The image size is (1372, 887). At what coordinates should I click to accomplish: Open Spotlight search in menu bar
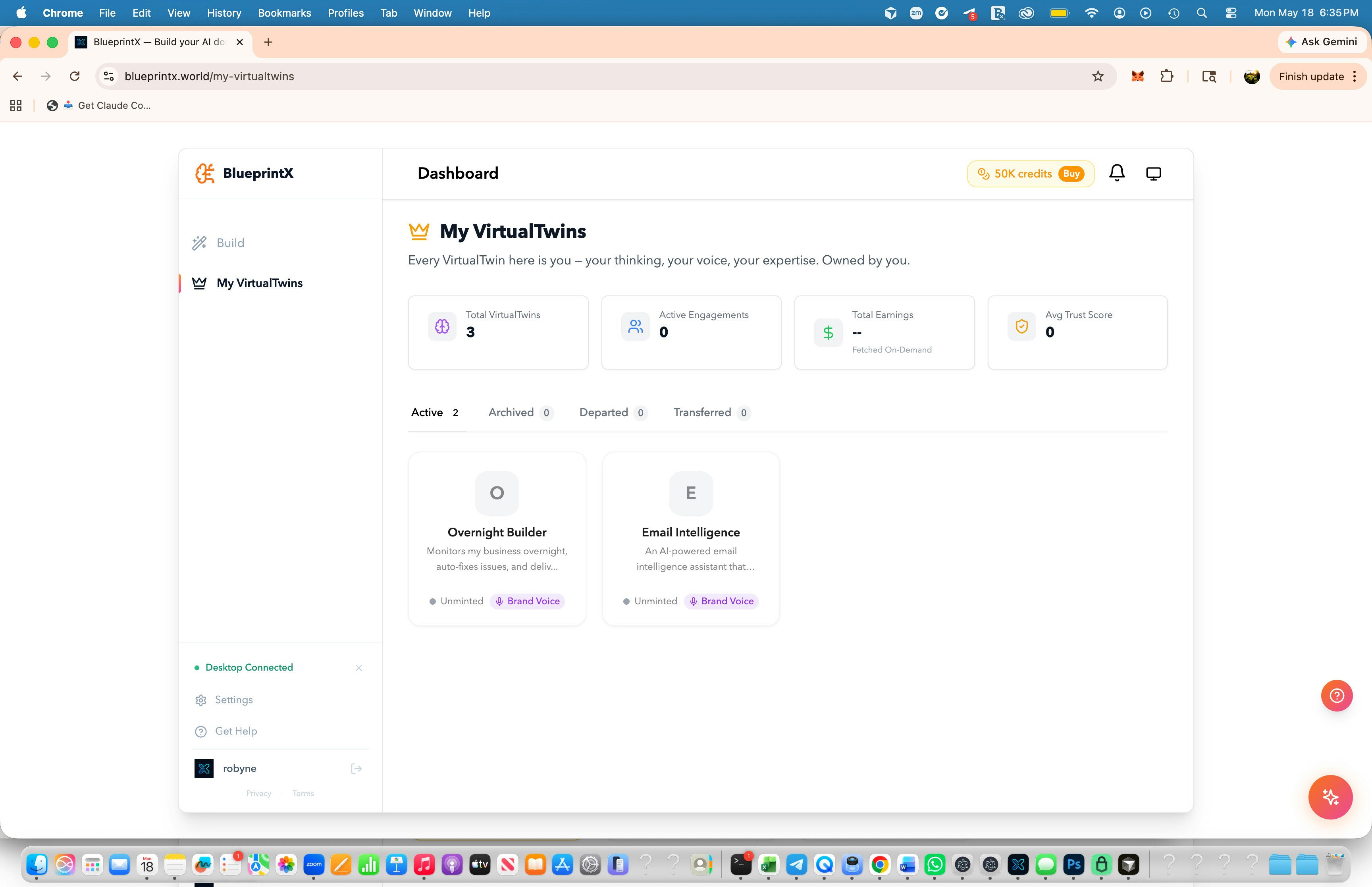click(x=1202, y=13)
